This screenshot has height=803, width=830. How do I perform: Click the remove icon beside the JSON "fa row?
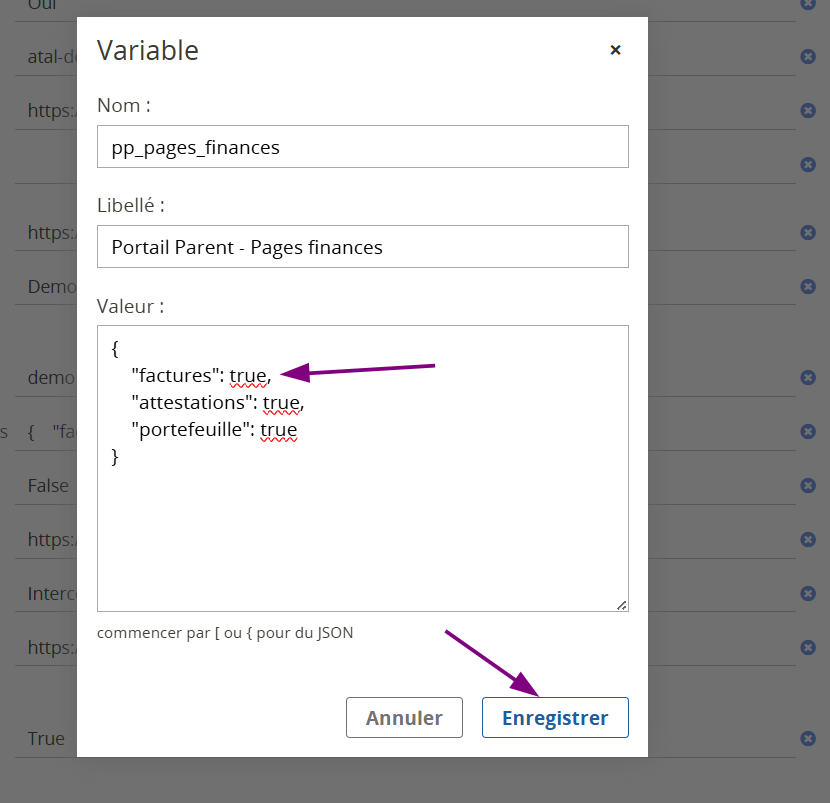[x=808, y=431]
